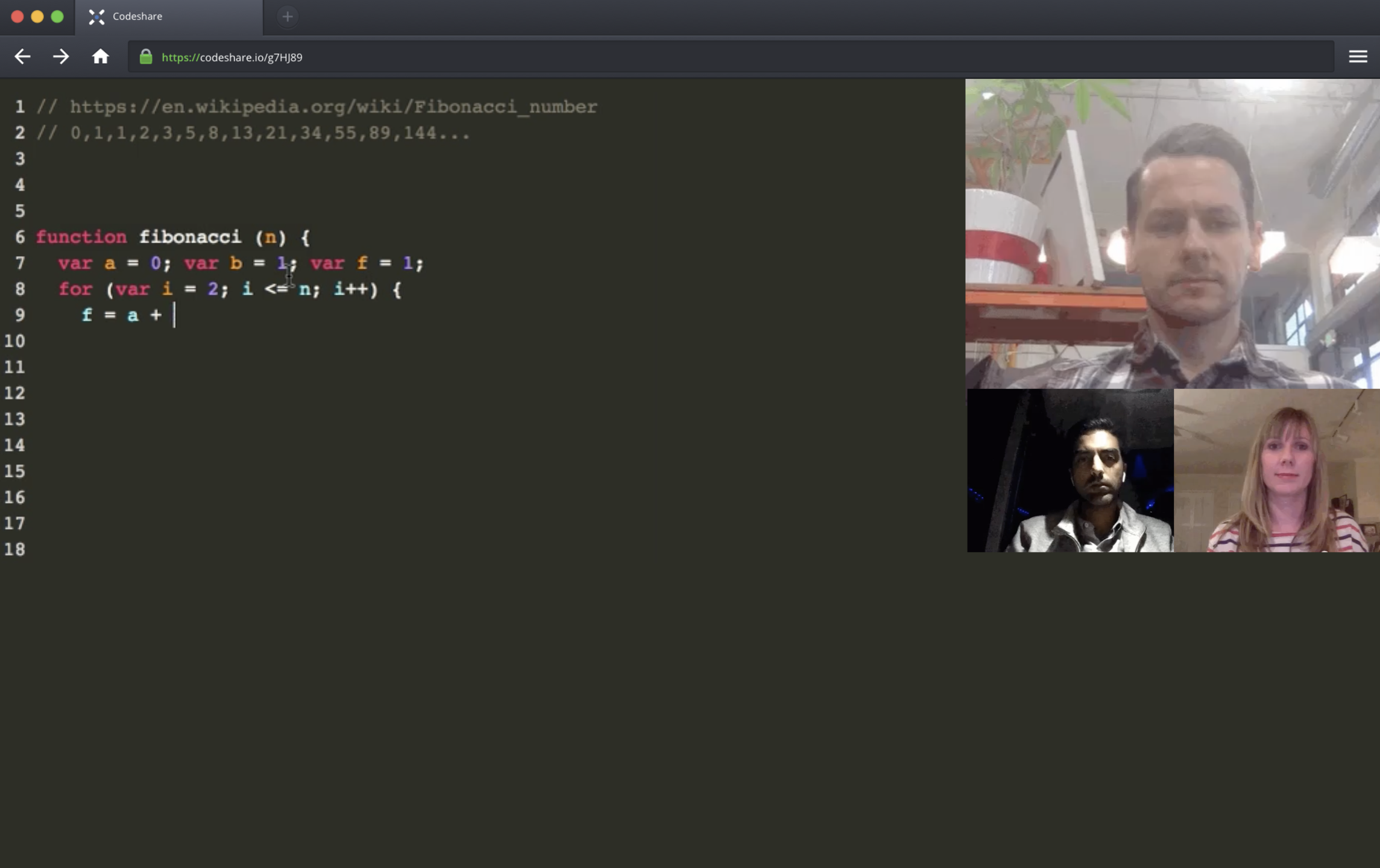The image size is (1380, 868).
Task: Click the large top video feed
Action: (x=1172, y=234)
